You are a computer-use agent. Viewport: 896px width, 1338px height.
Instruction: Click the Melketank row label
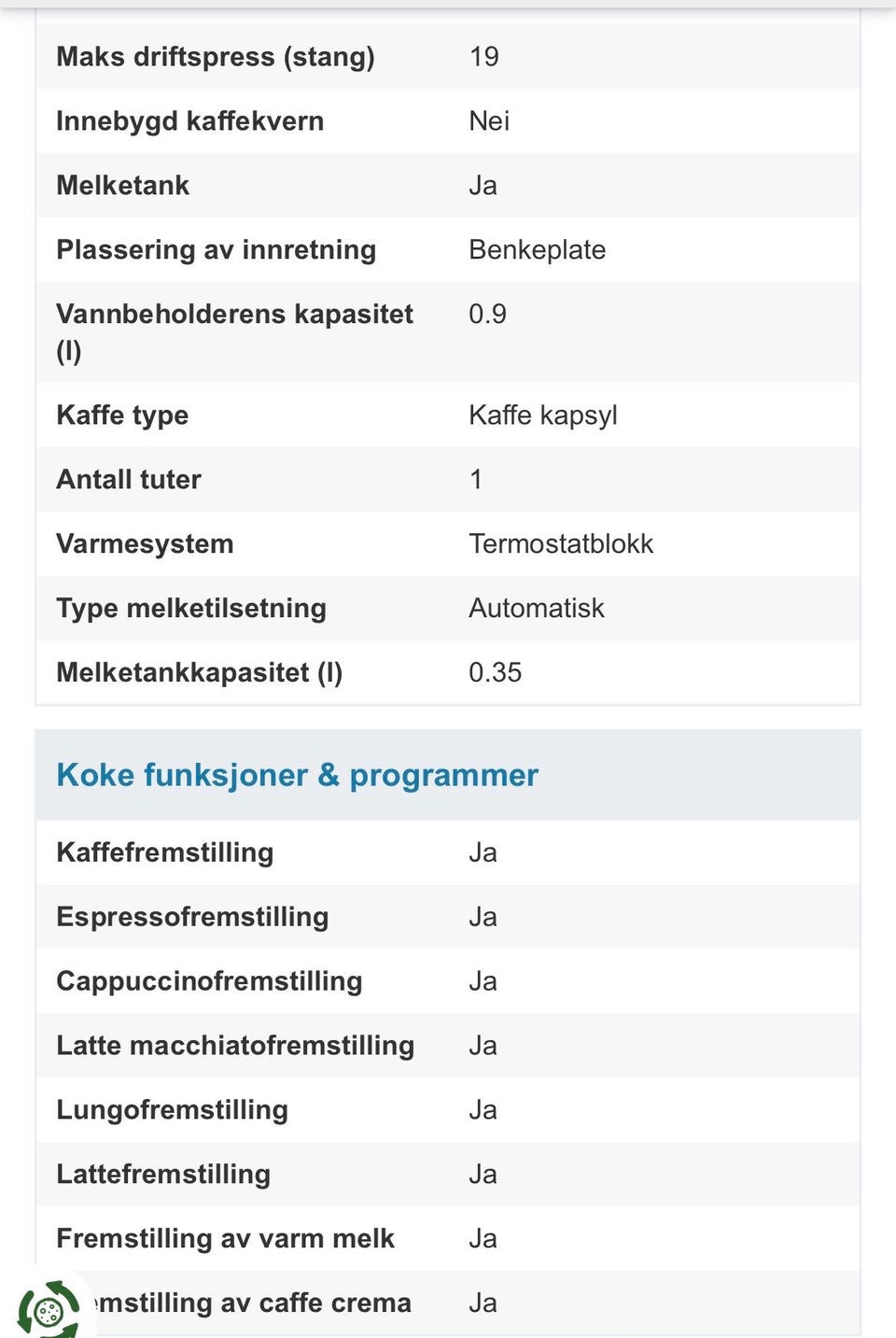tap(122, 186)
